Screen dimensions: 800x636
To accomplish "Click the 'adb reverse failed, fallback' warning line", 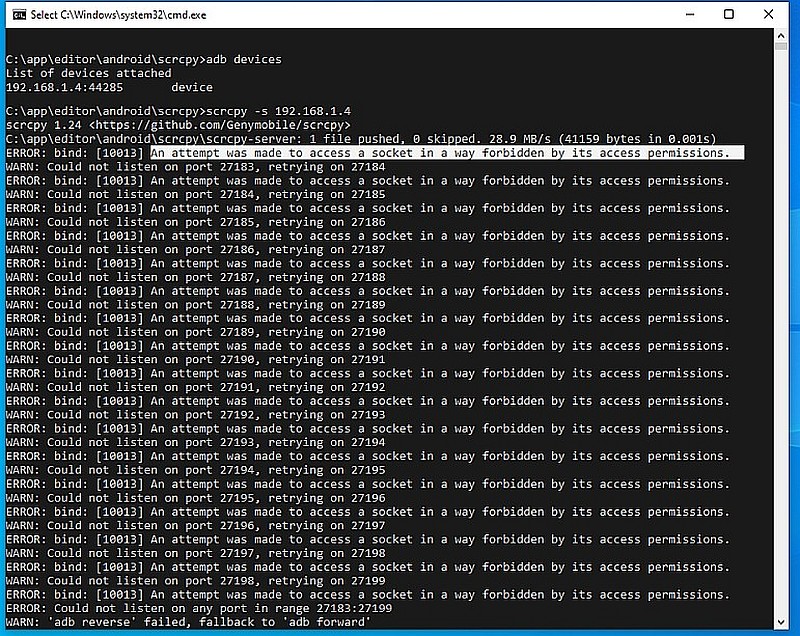I will point(188,622).
